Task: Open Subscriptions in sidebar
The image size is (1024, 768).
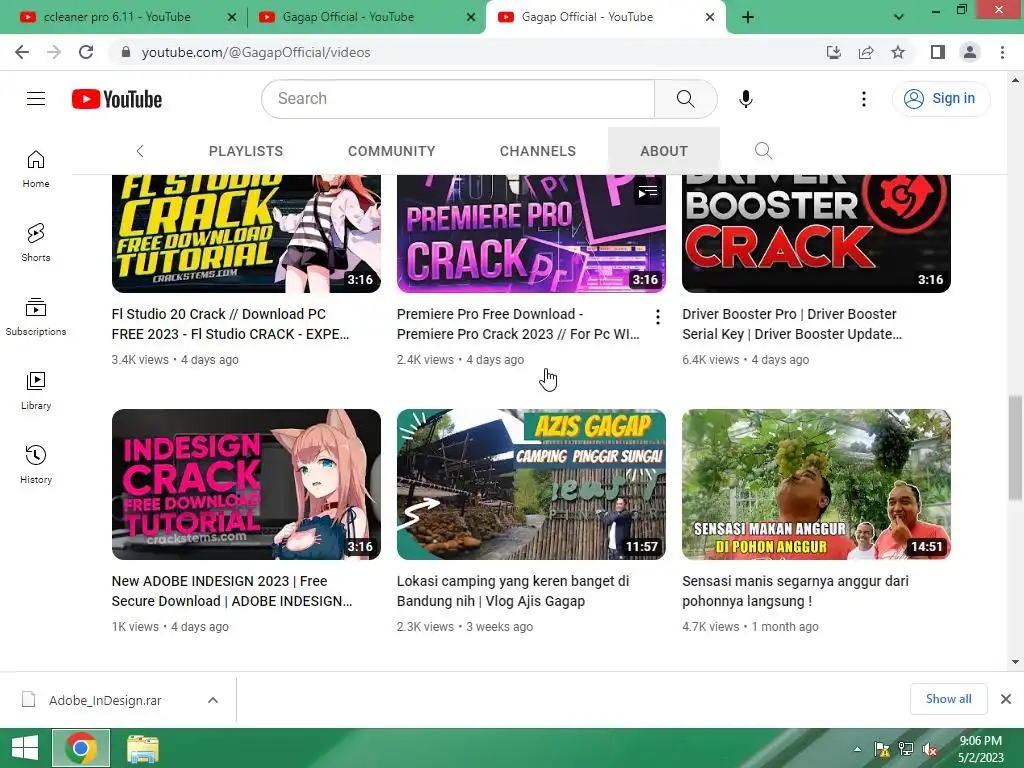Action: [36, 317]
